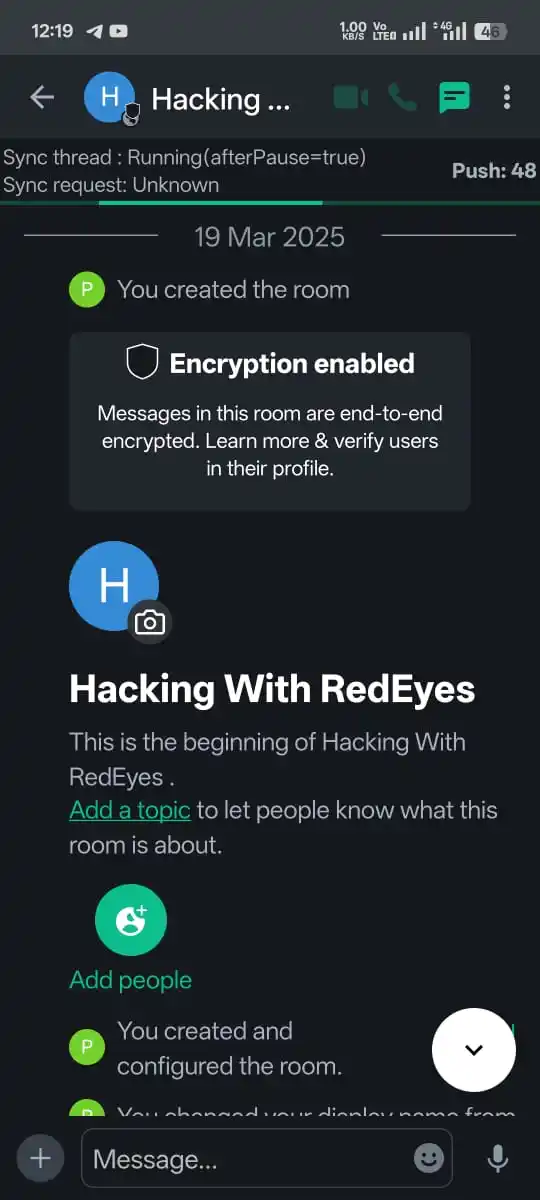Open room details via Hacking title

tap(220, 98)
